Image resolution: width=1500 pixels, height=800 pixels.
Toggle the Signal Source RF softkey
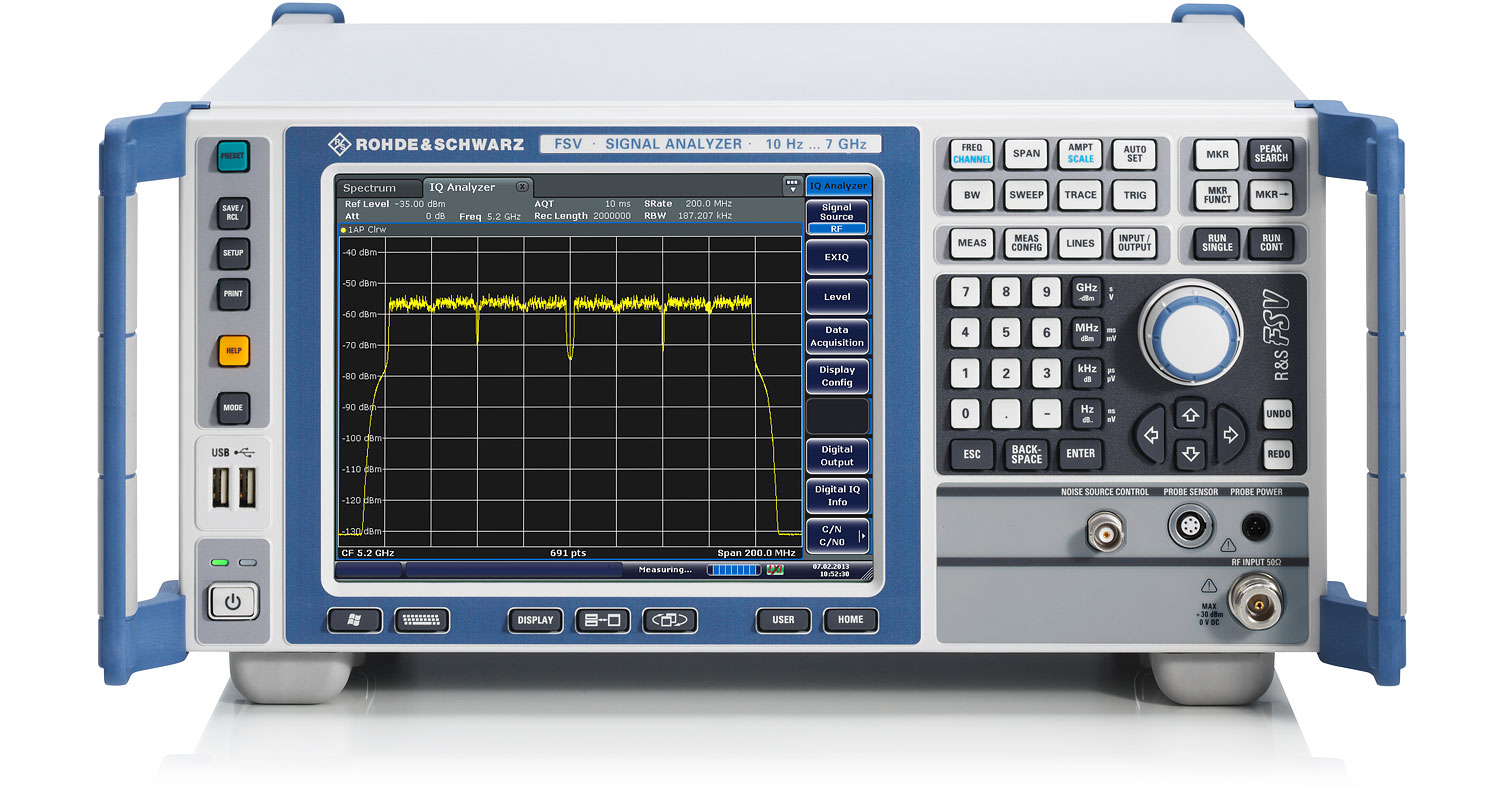pos(837,218)
